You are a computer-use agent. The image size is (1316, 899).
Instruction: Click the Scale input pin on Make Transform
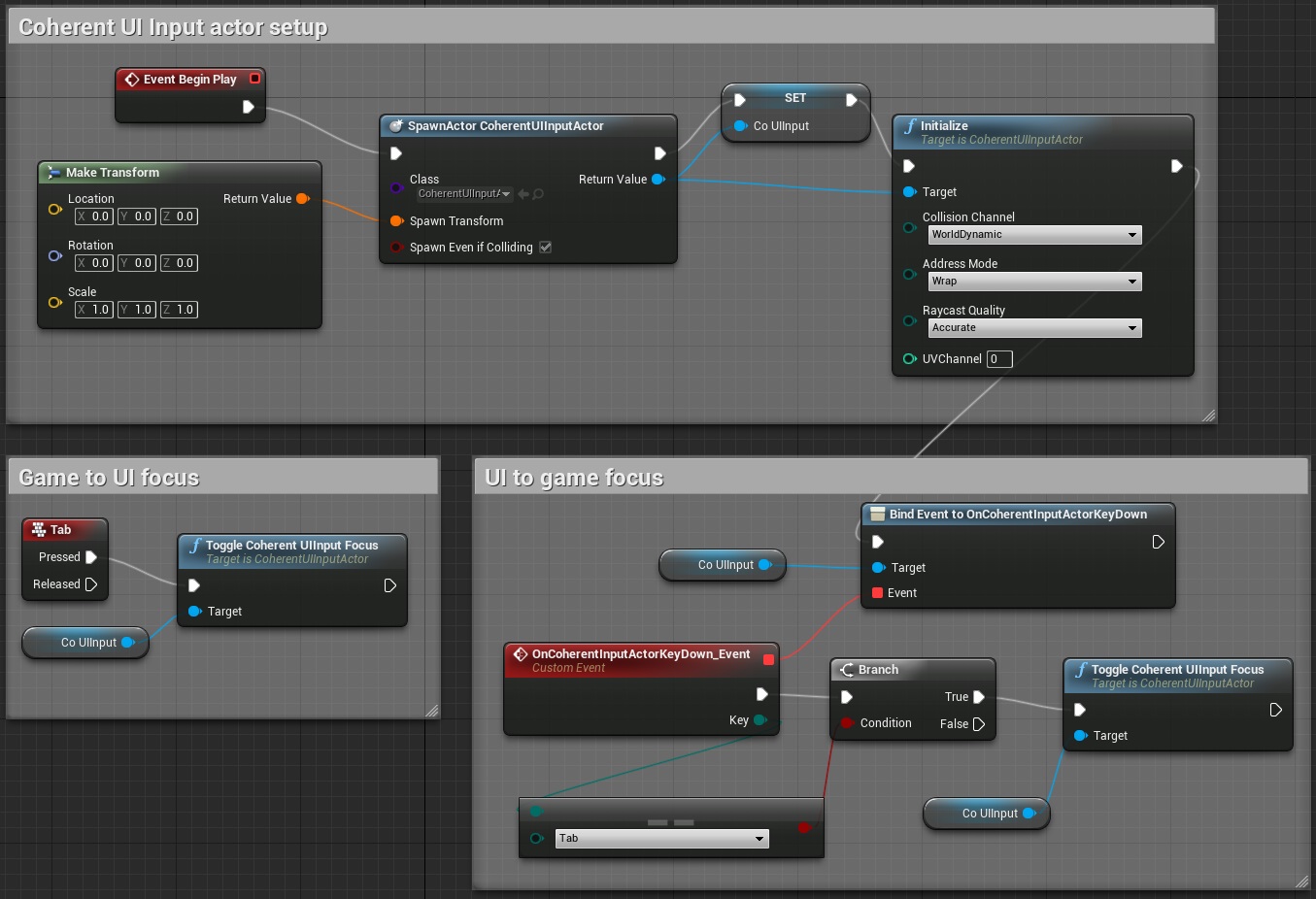click(55, 302)
